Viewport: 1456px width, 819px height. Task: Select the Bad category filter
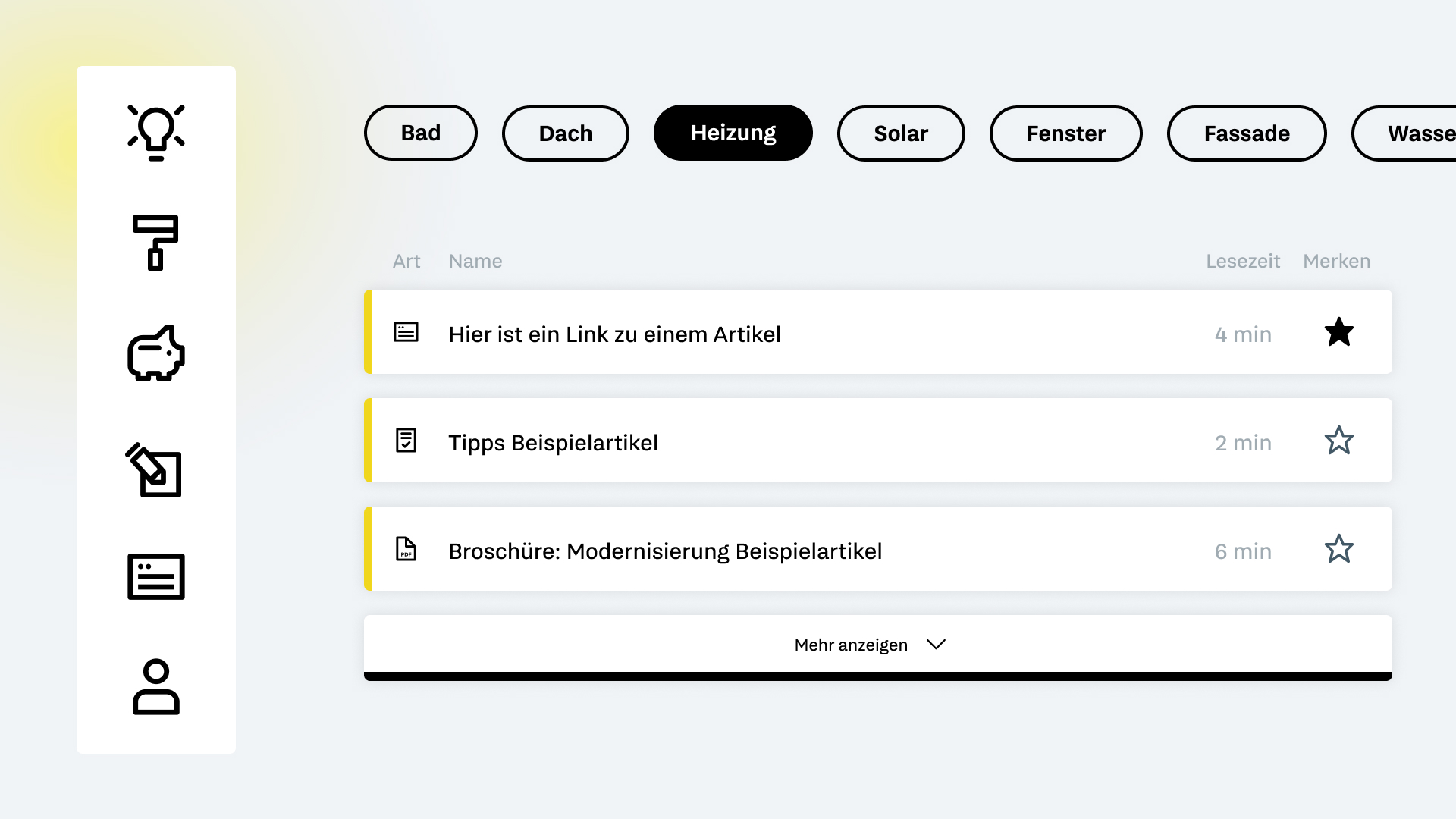point(421,133)
